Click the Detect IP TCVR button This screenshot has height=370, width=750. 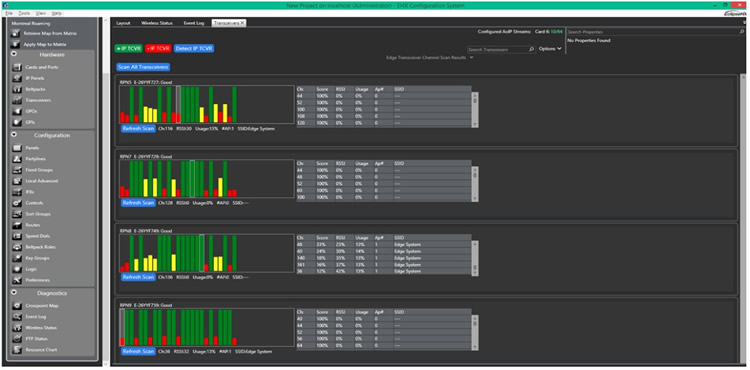194,49
